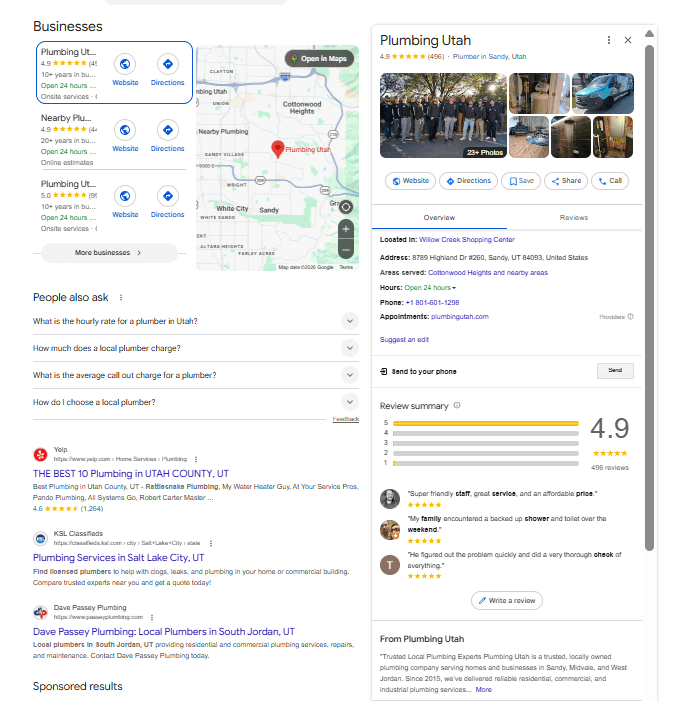Click the 4-star rating bar
682x701 pixels.
coord(486,433)
